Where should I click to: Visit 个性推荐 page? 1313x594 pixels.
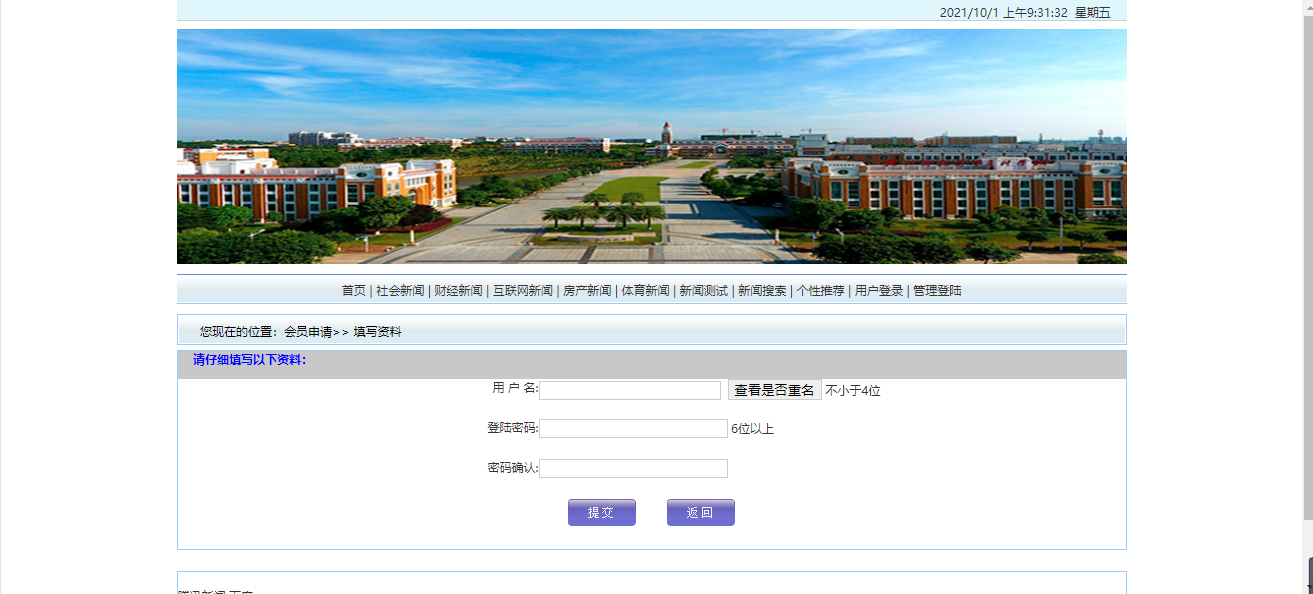pyautogui.click(x=820, y=291)
